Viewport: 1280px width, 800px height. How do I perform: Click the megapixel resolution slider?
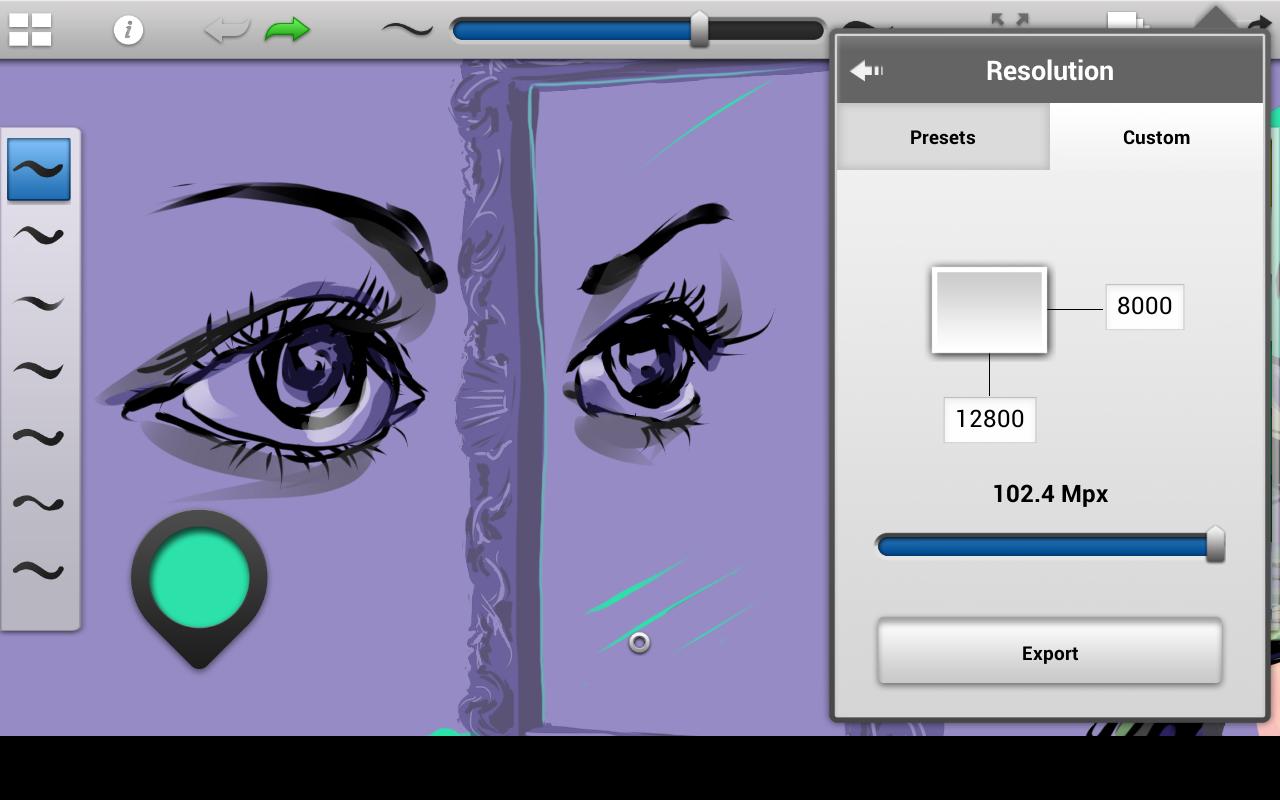click(x=1050, y=545)
